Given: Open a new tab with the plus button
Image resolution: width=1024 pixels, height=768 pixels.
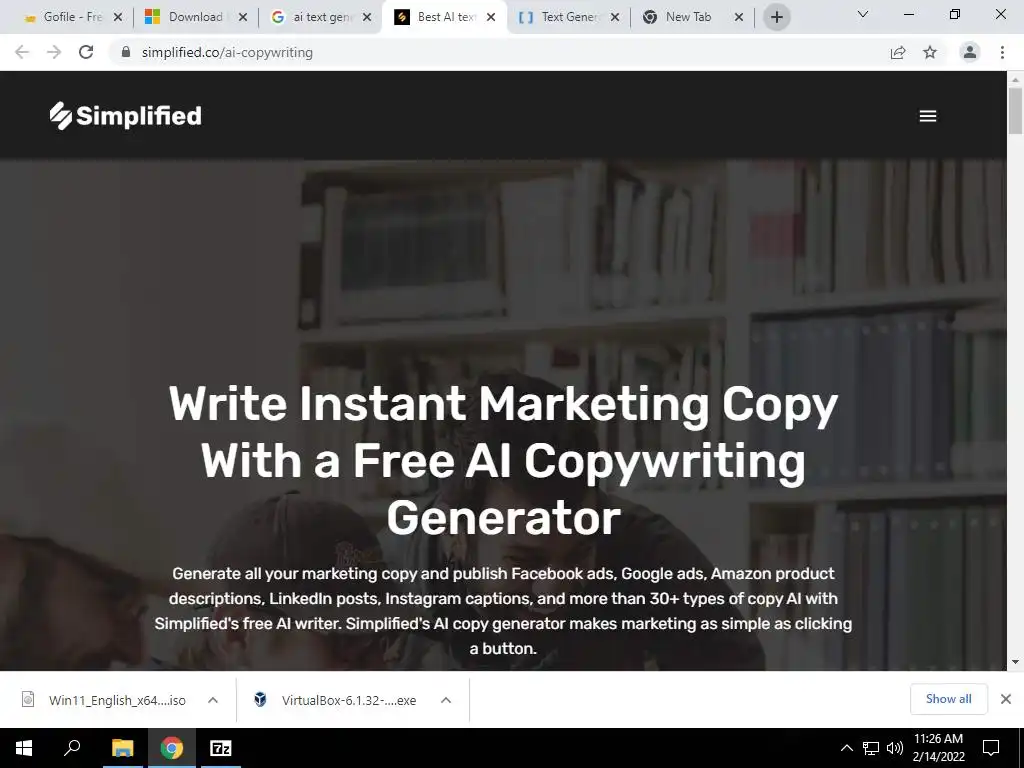Looking at the screenshot, I should click(776, 17).
